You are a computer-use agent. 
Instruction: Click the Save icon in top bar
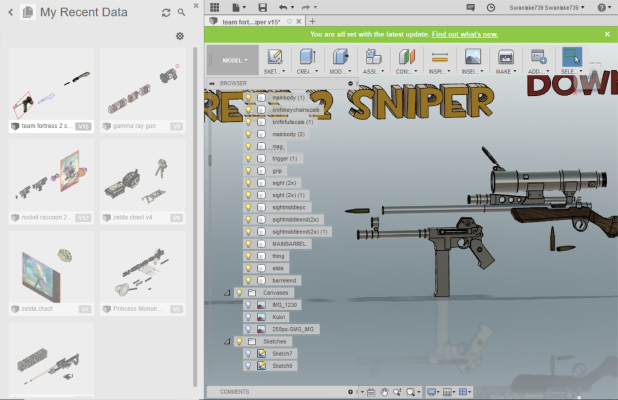(262, 7)
